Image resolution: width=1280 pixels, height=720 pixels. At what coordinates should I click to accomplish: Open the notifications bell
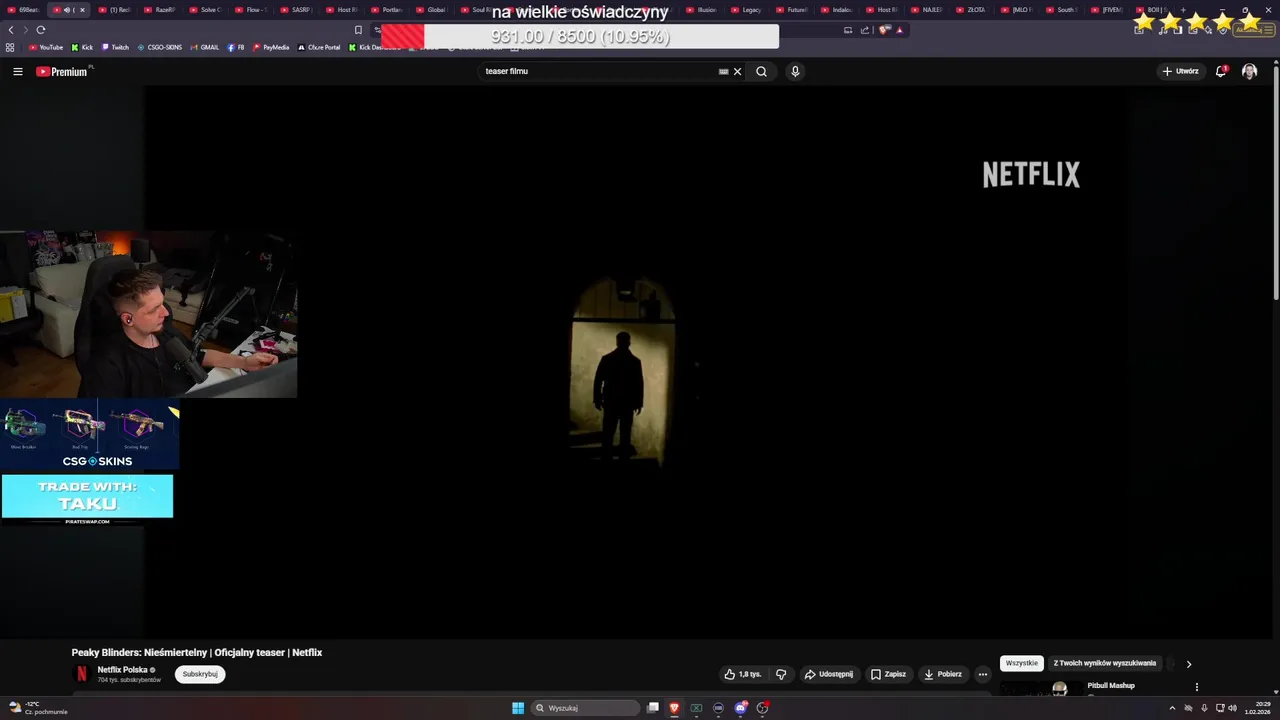click(1221, 71)
